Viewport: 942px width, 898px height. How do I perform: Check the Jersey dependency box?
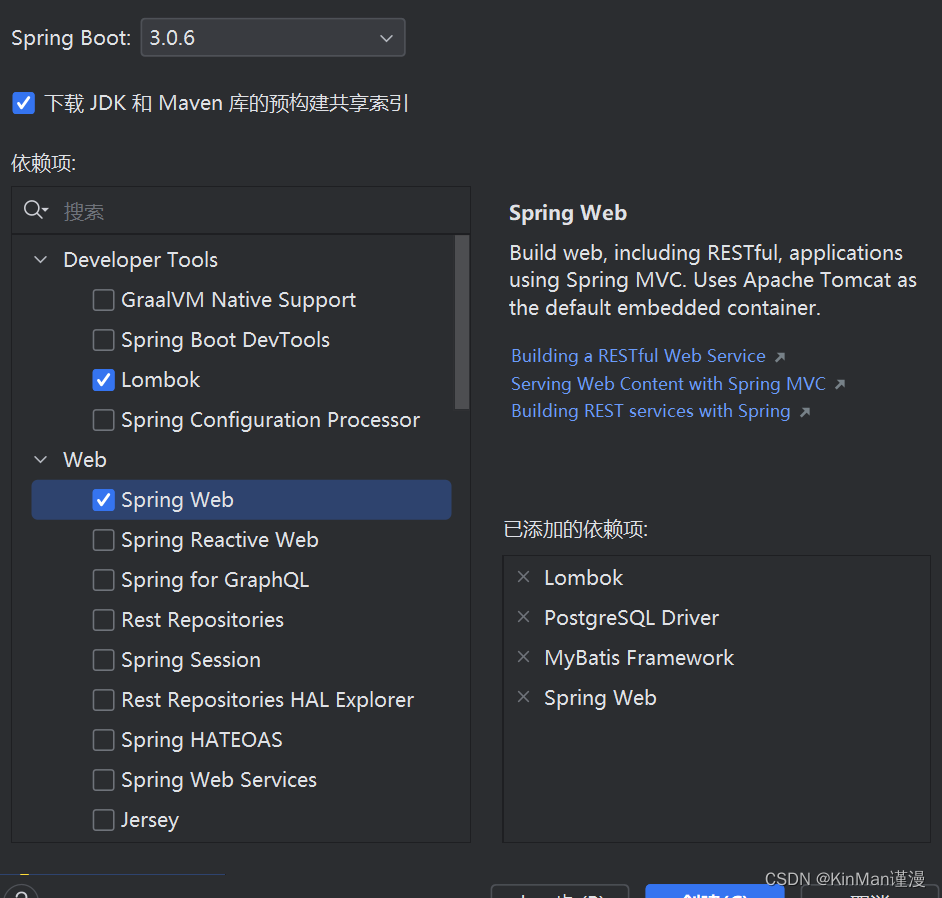coord(103,820)
